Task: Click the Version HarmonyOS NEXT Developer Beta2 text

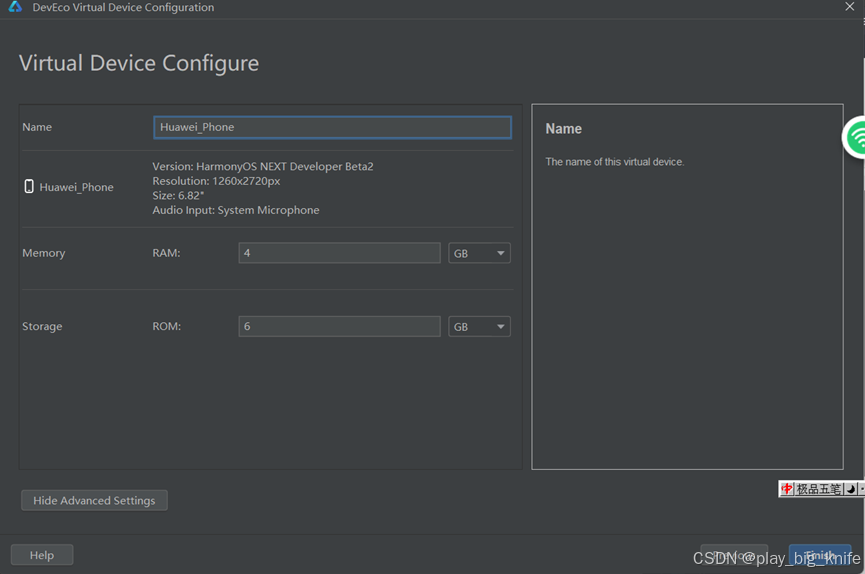Action: pyautogui.click(x=263, y=166)
